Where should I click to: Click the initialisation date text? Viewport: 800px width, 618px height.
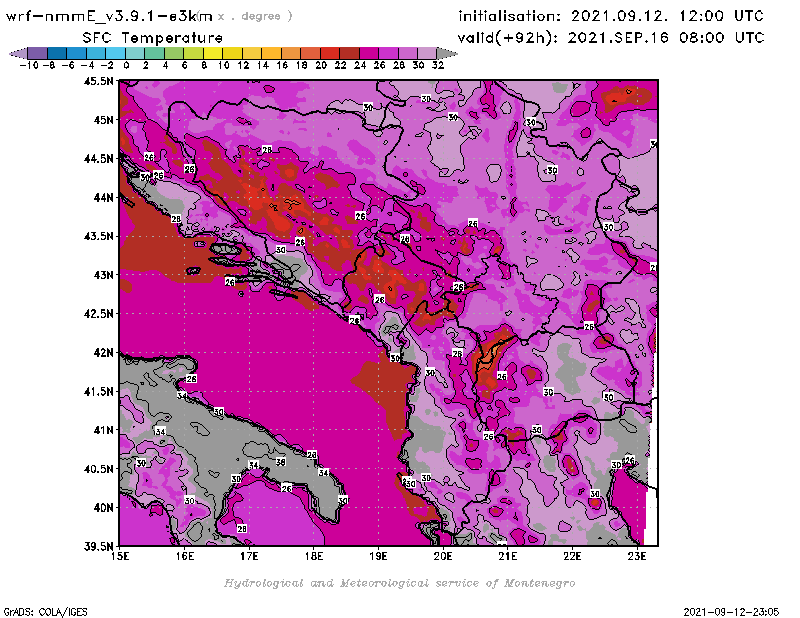pyautogui.click(x=610, y=16)
